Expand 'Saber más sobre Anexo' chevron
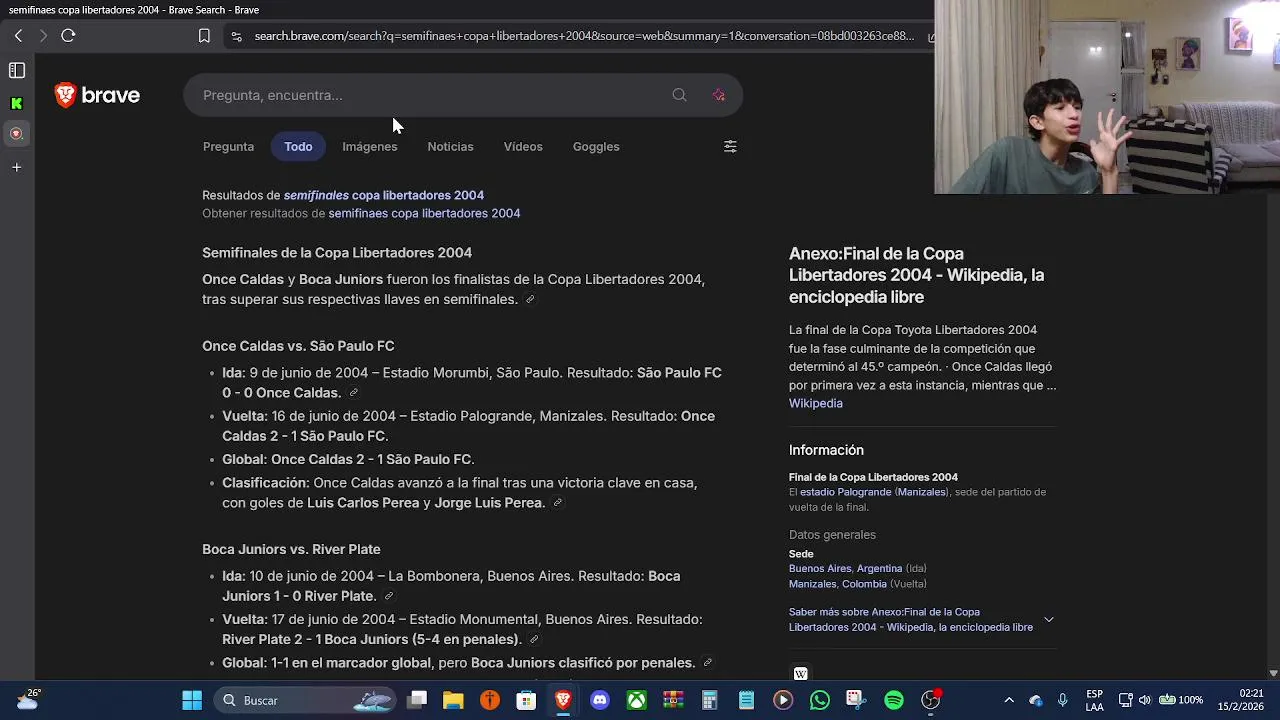The width and height of the screenshot is (1280, 720). point(1048,620)
